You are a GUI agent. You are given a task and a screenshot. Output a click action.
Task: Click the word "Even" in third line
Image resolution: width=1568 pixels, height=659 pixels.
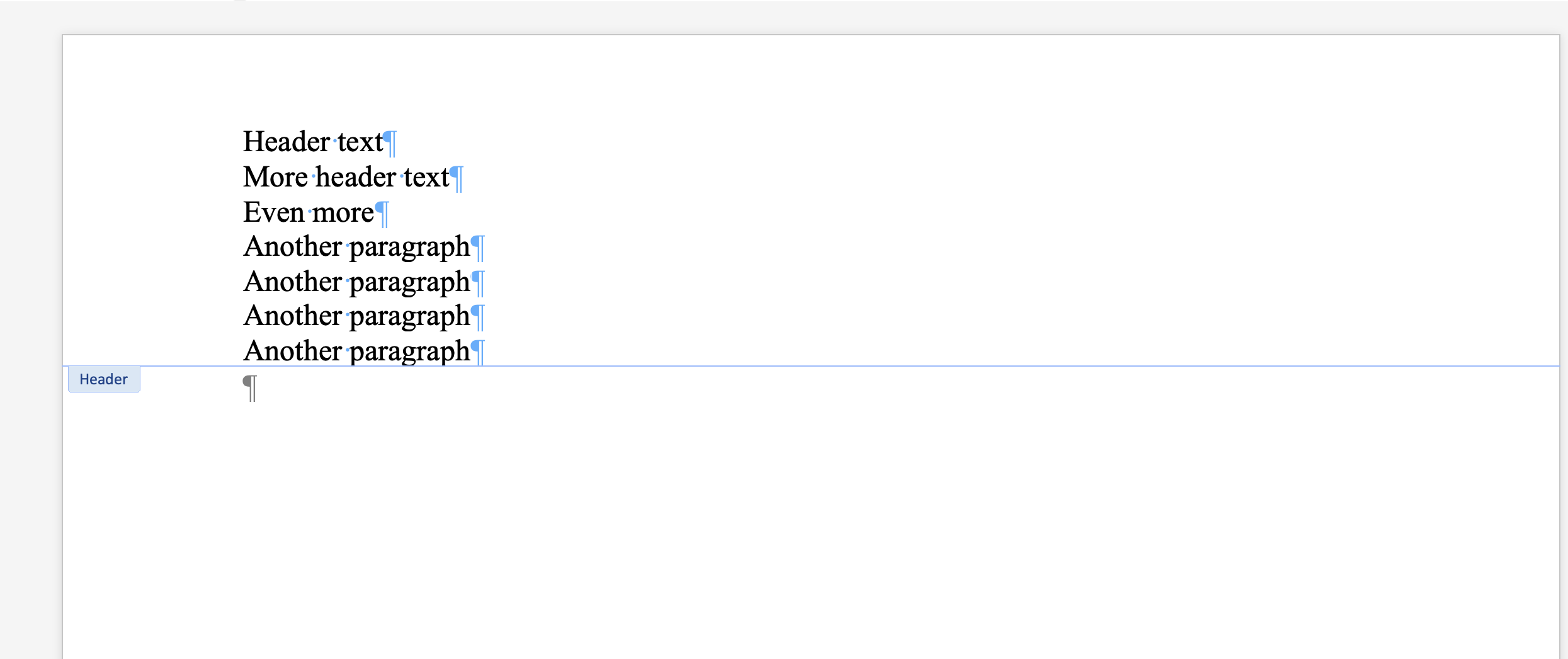tap(274, 212)
